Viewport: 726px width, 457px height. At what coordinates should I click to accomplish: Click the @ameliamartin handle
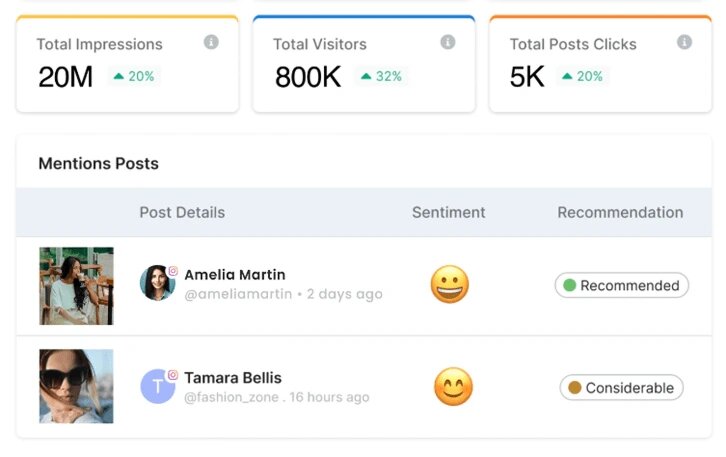pos(238,294)
